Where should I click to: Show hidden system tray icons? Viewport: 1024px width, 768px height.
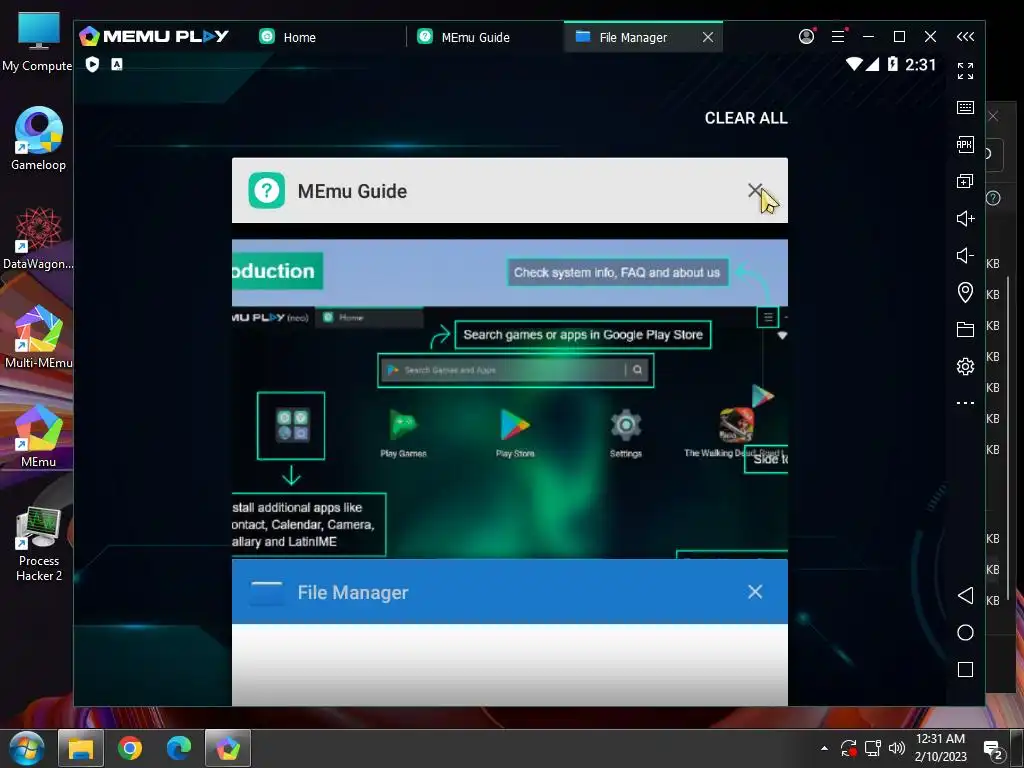(824, 748)
